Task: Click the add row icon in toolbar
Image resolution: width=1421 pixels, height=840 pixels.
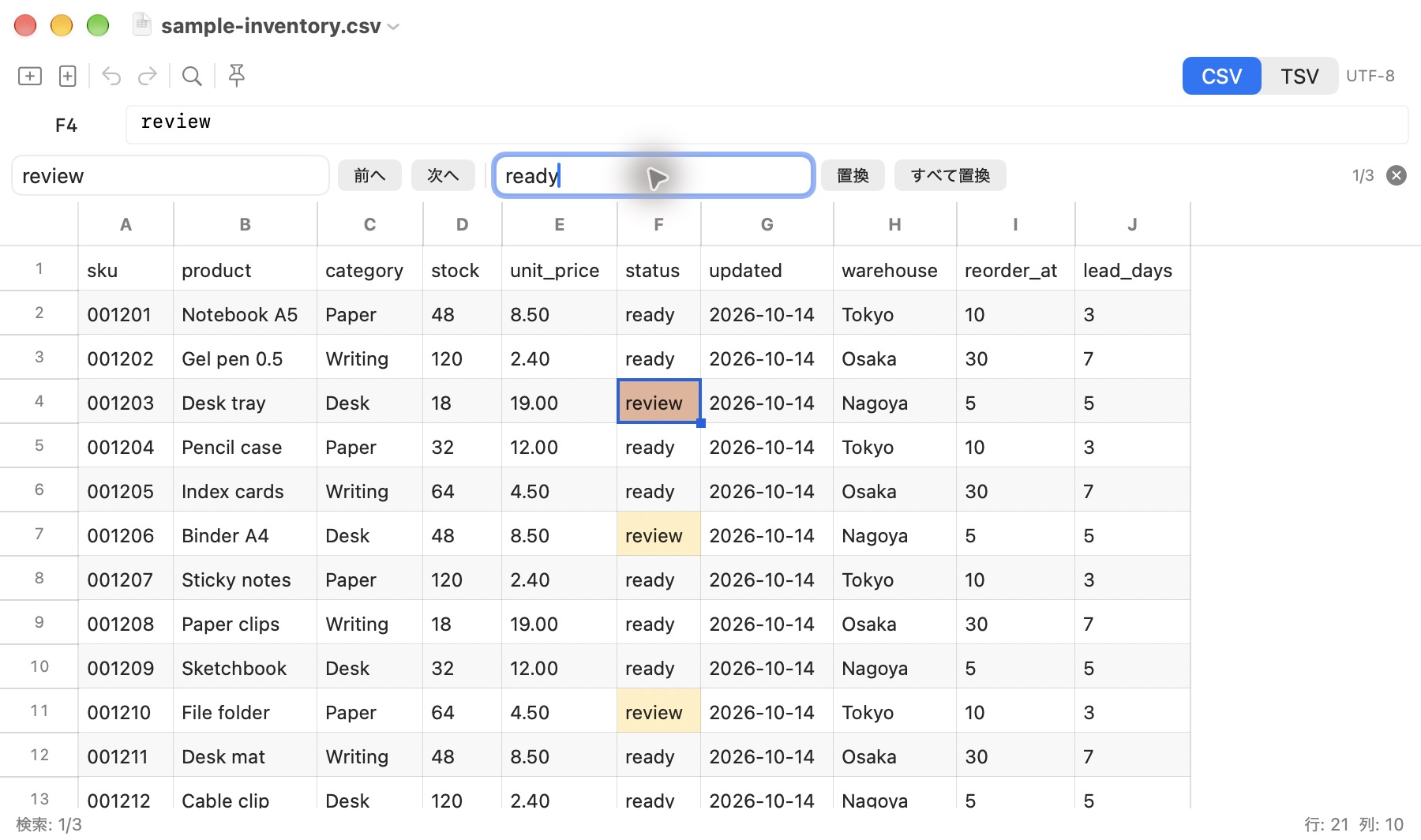Action: coord(30,76)
